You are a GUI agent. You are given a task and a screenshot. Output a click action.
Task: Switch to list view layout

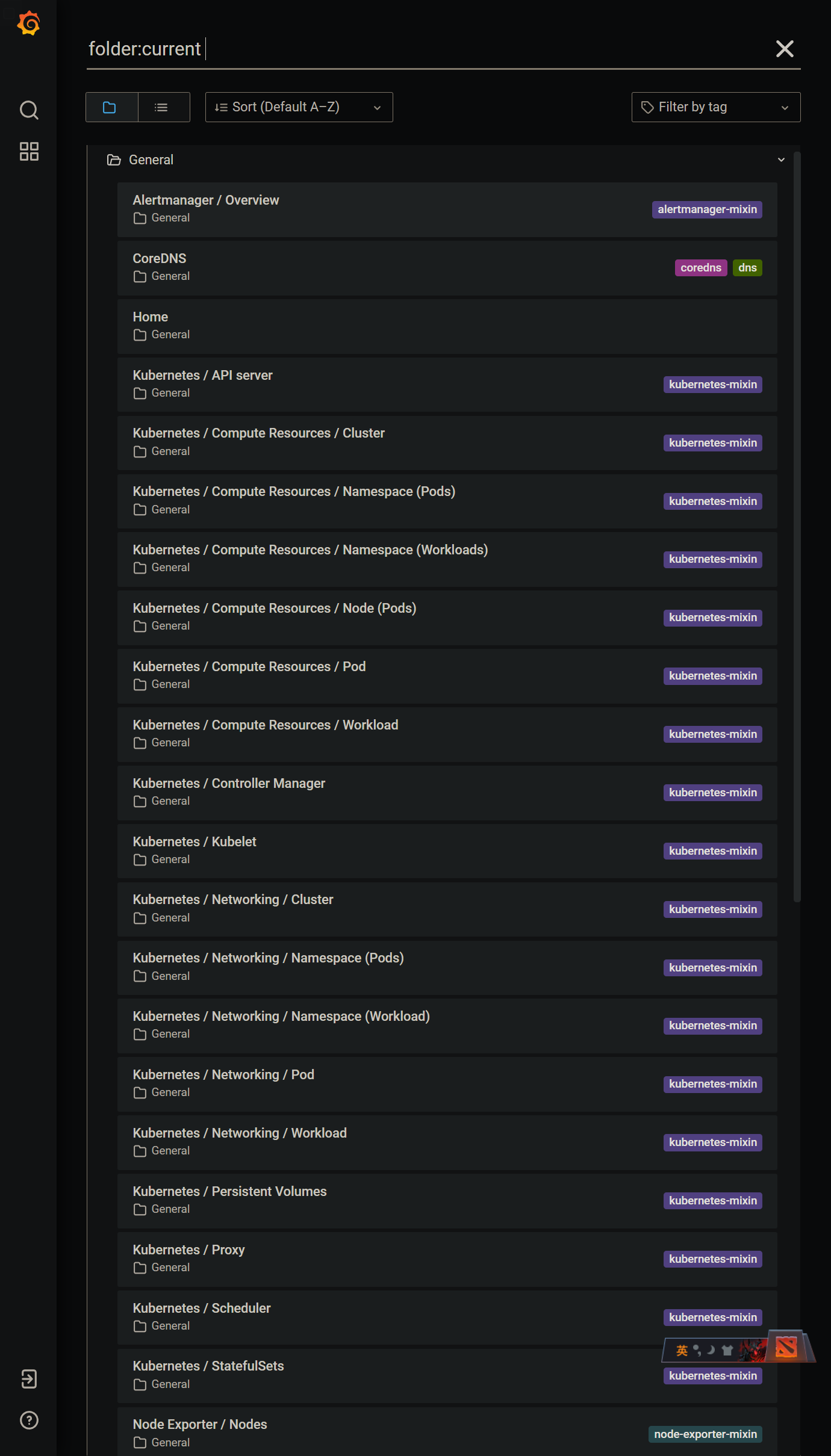[161, 108]
